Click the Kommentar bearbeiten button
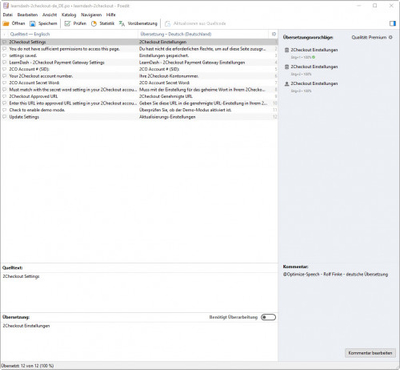 370,353
